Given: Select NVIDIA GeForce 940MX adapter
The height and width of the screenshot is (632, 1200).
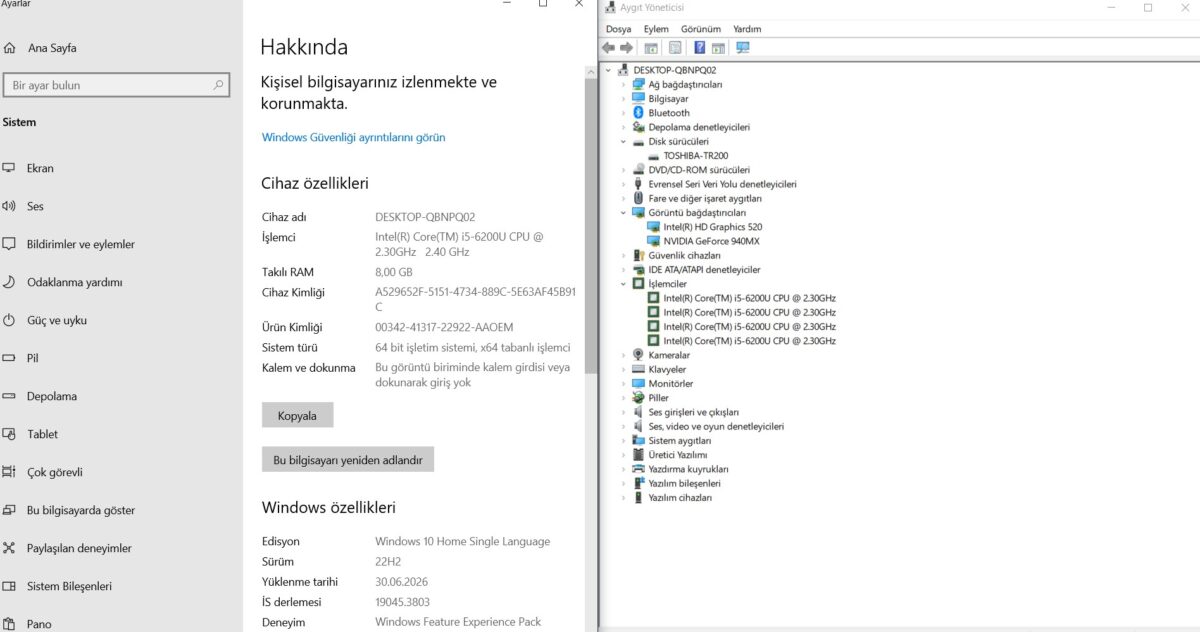Looking at the screenshot, I should [x=711, y=241].
